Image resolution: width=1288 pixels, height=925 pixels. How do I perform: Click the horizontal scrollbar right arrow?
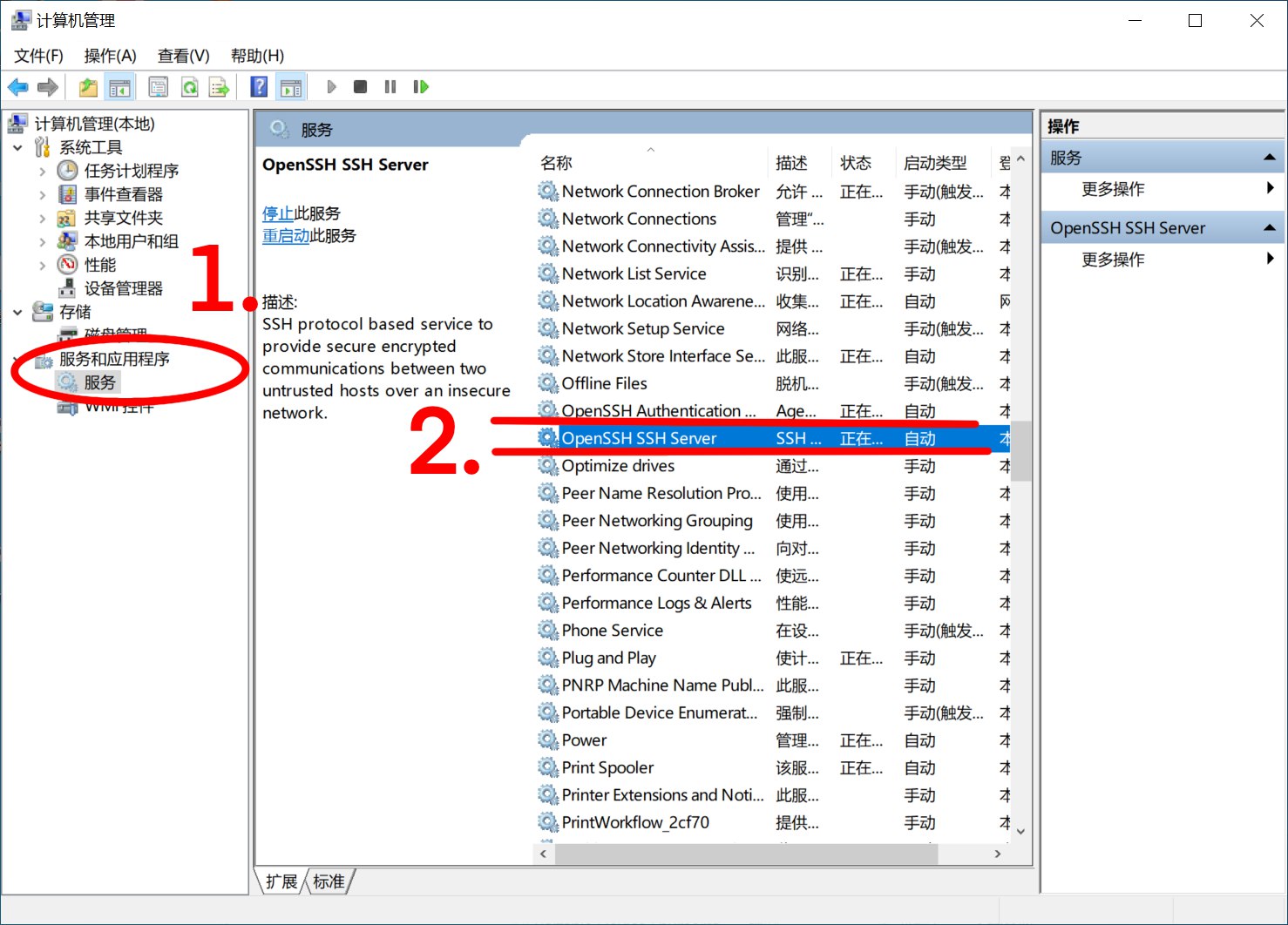tap(999, 854)
